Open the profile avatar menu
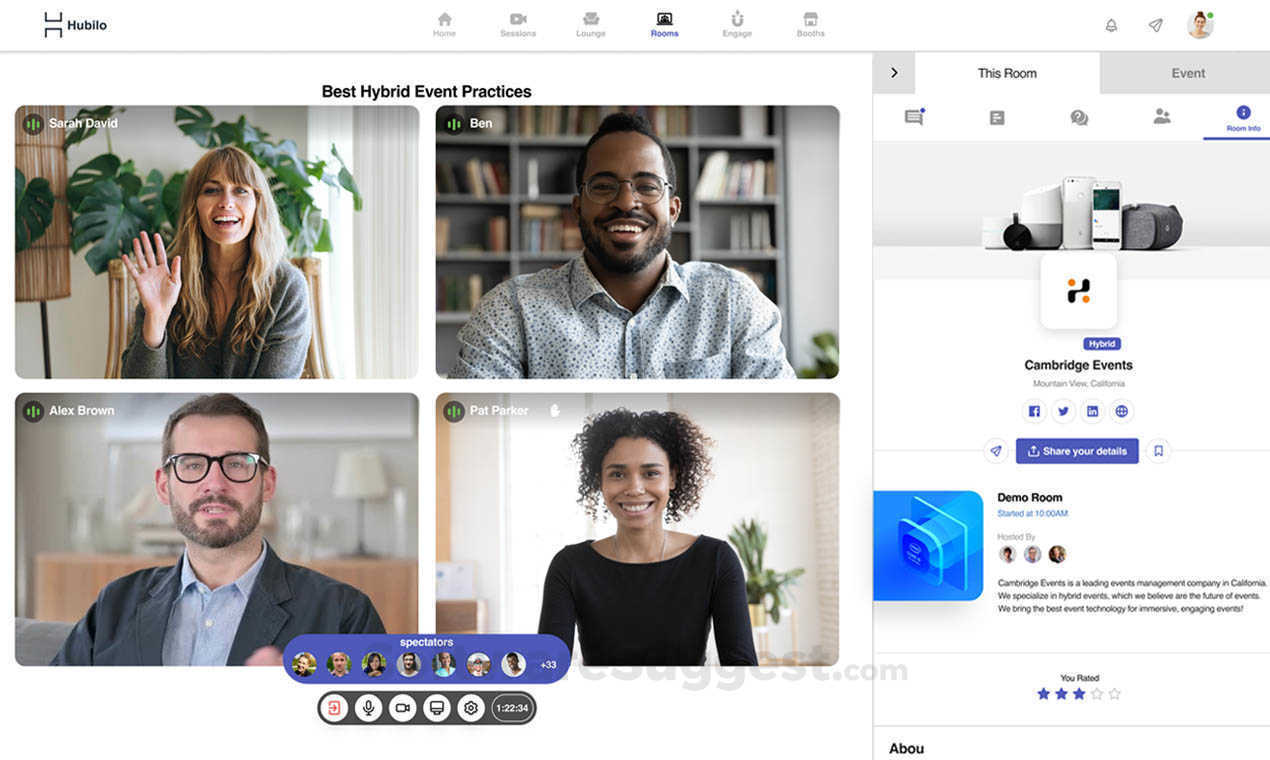 [1200, 25]
